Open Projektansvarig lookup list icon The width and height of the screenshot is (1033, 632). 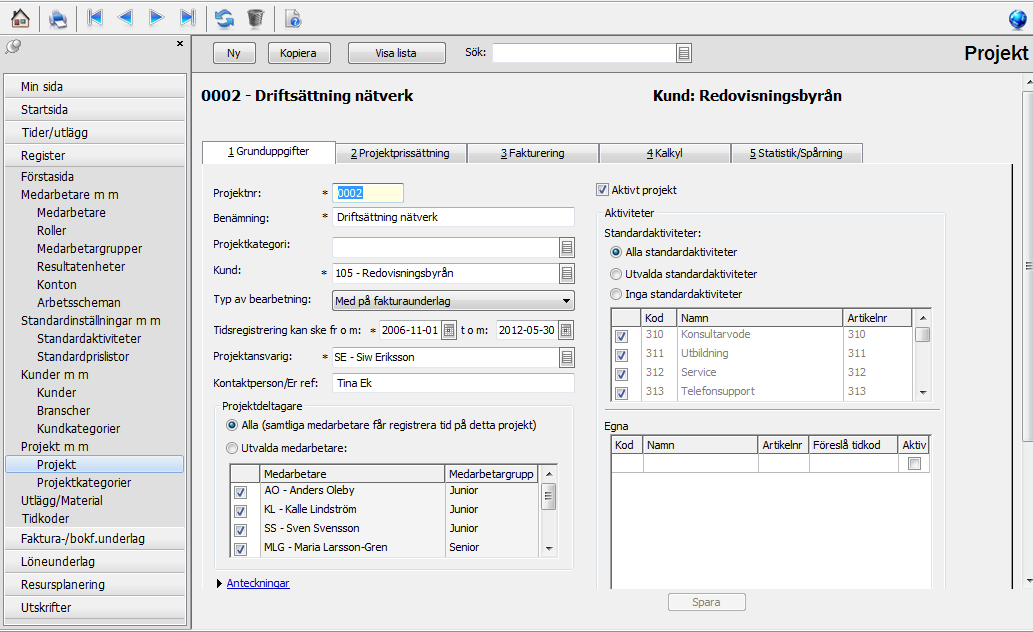pyautogui.click(x=567, y=358)
